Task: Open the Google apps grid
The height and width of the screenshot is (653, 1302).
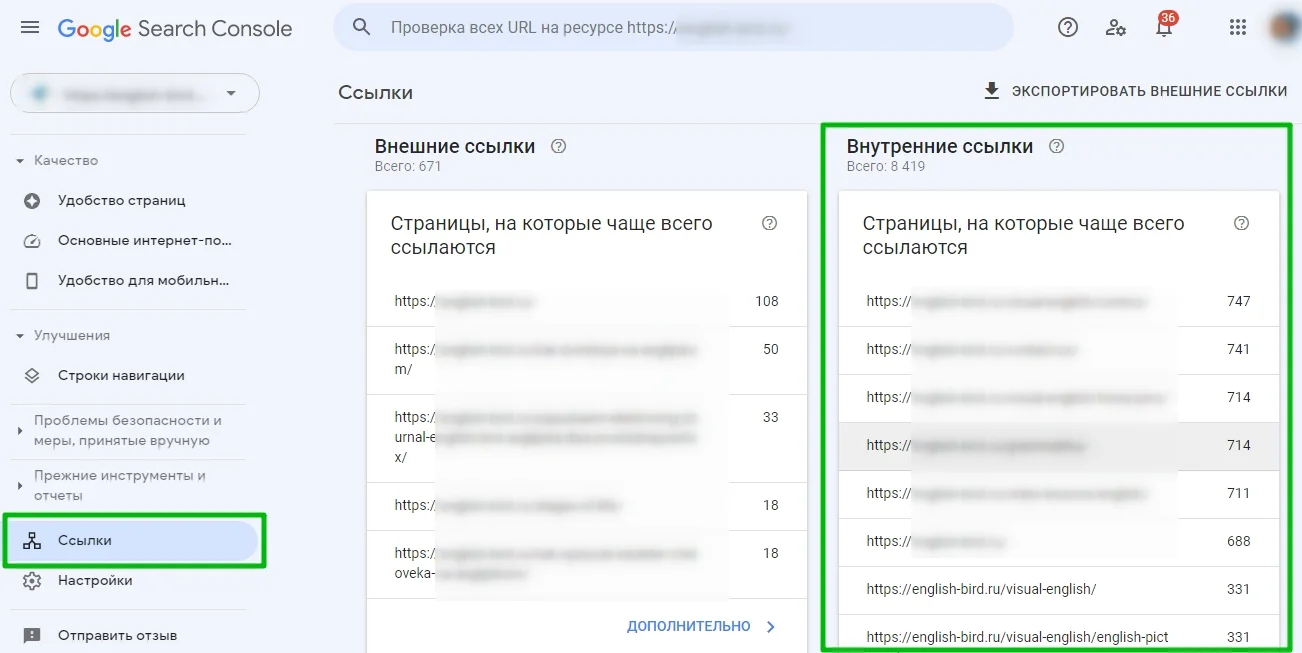Action: (1238, 28)
